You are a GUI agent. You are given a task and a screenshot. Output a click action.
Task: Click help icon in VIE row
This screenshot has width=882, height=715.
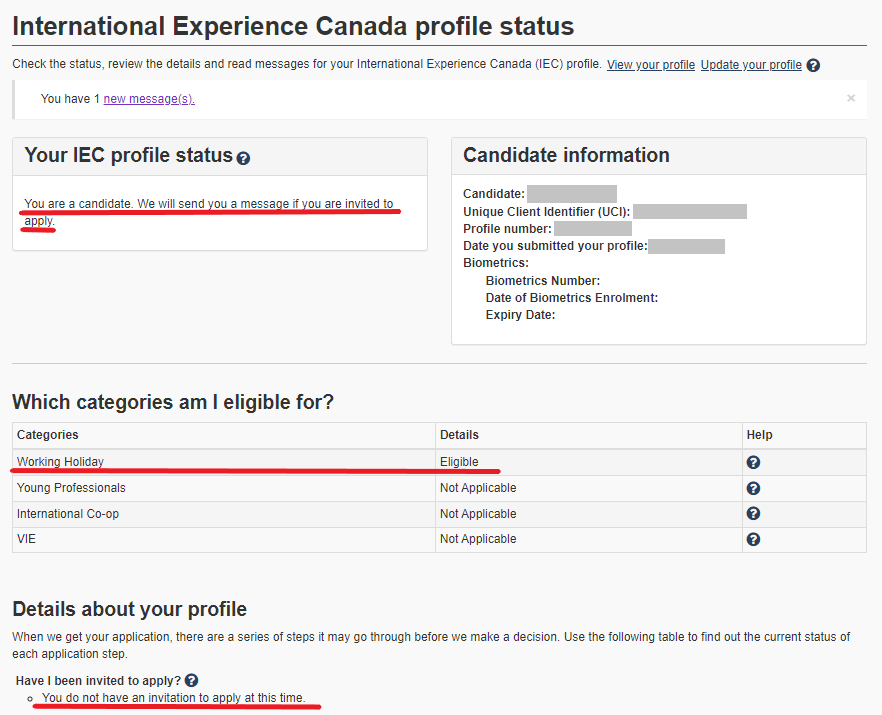coord(753,539)
